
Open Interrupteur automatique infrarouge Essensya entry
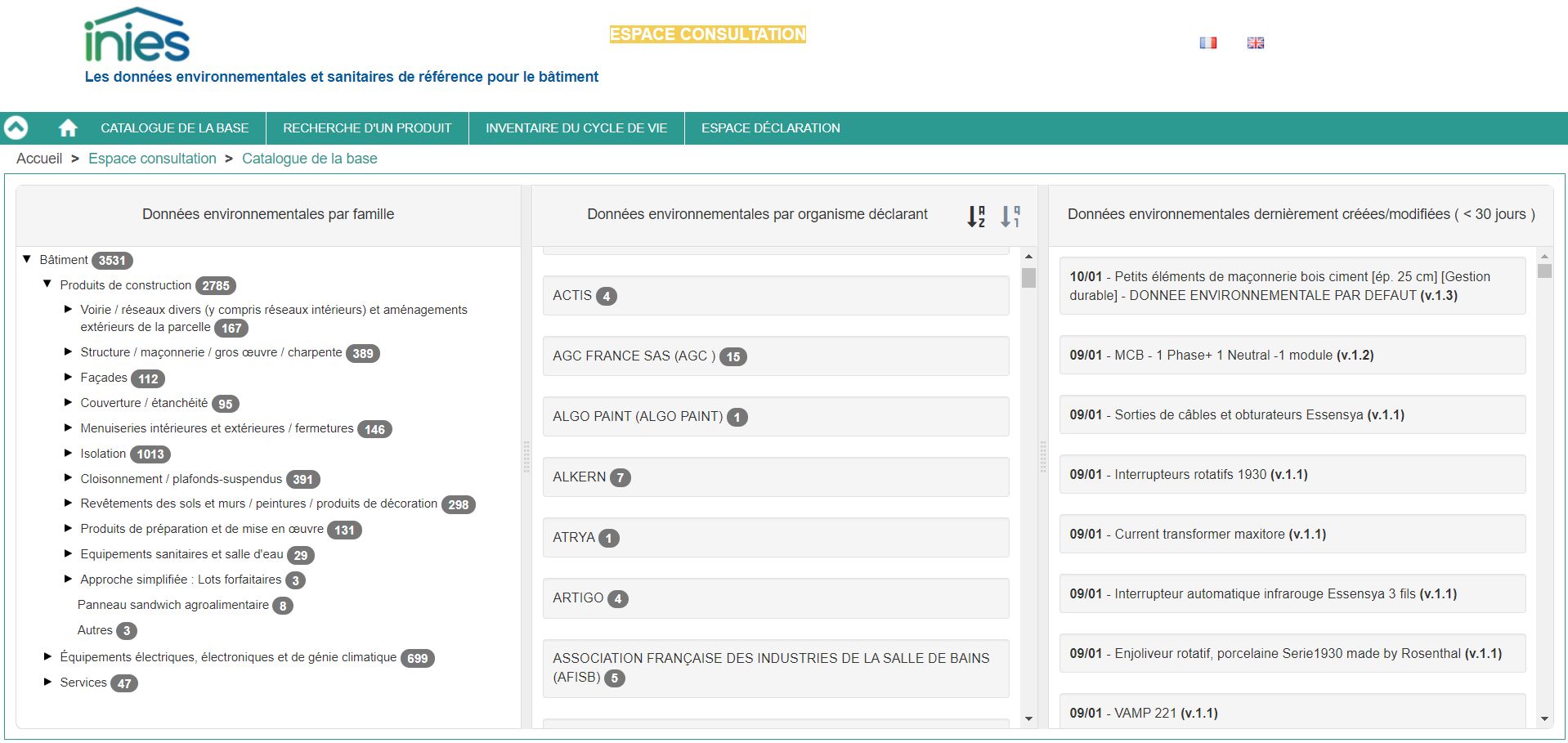pos(1292,593)
